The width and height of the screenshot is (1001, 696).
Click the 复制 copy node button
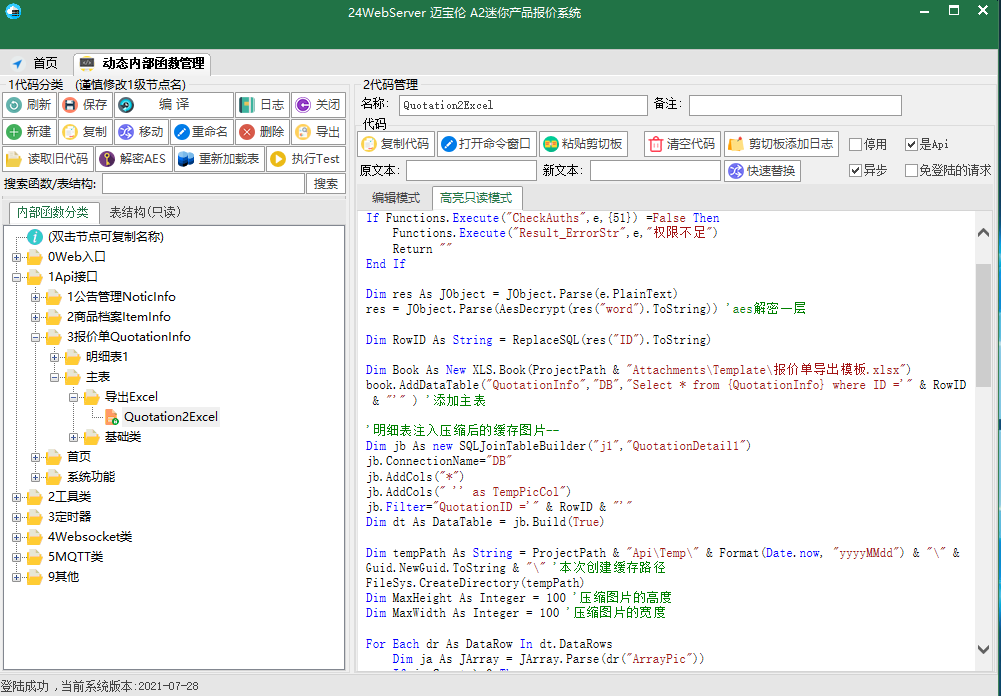[86, 132]
